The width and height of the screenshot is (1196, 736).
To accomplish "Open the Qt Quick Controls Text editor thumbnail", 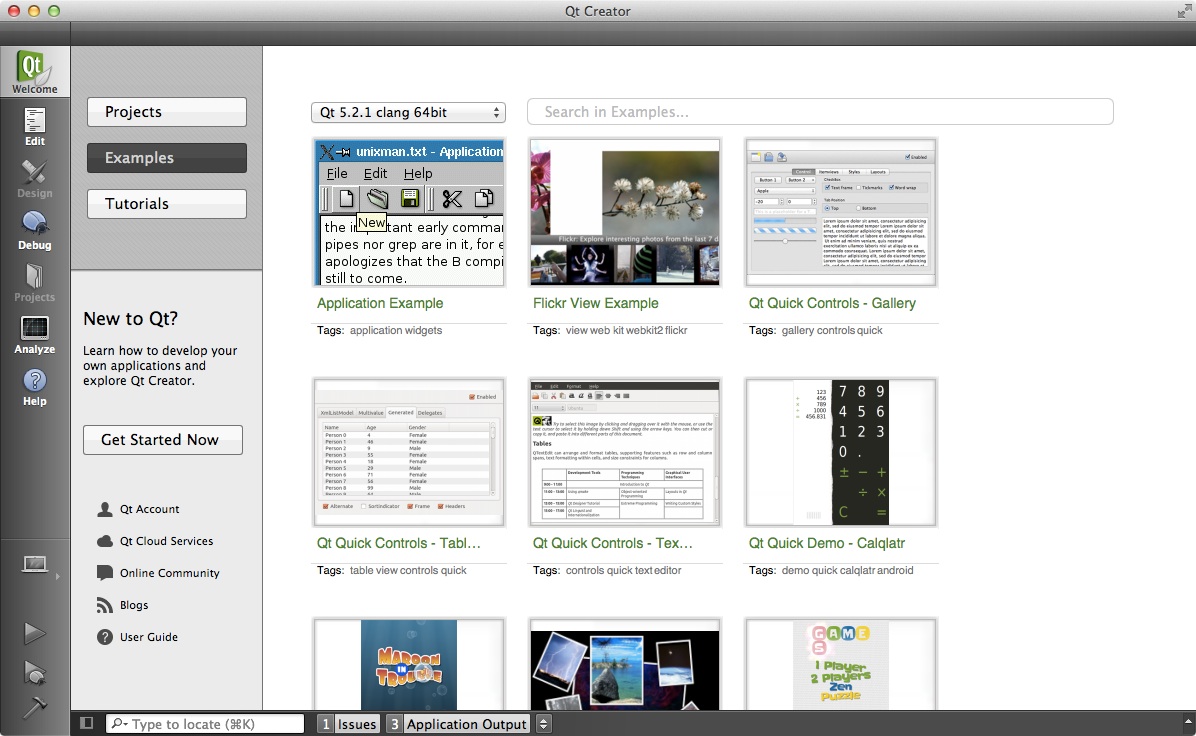I will click(x=625, y=452).
